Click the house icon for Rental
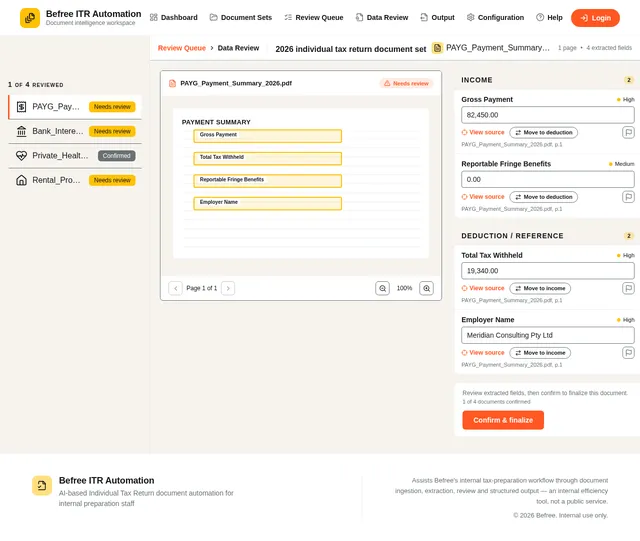The image size is (640, 541). point(21,180)
